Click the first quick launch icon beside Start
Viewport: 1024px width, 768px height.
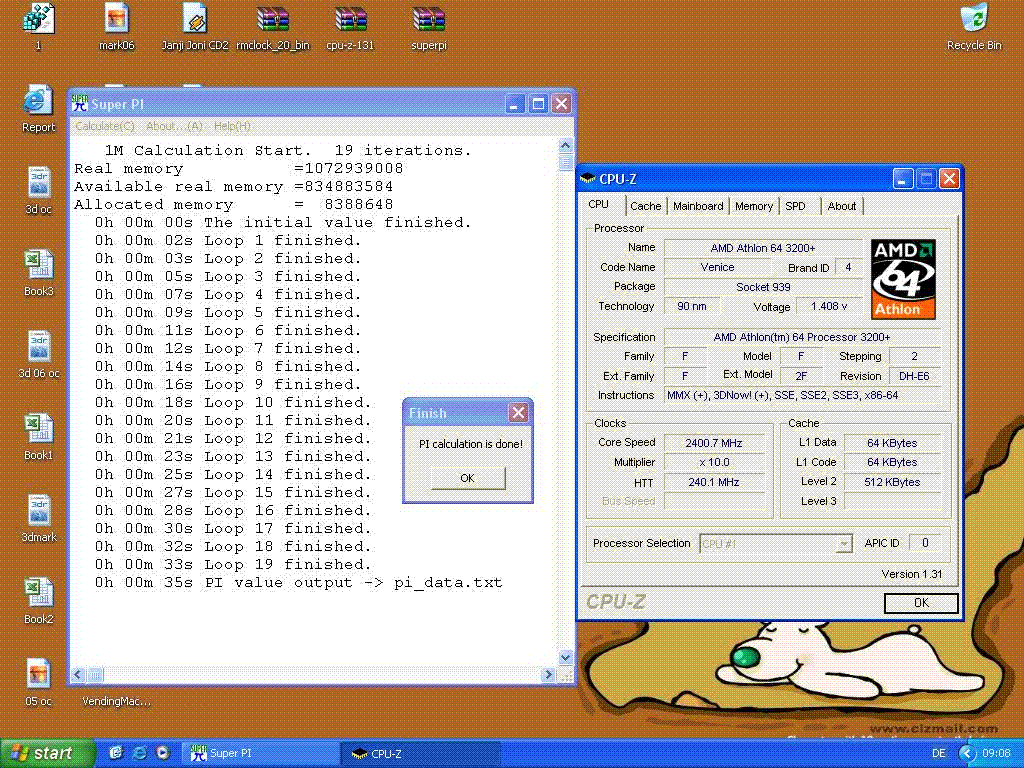[x=116, y=753]
